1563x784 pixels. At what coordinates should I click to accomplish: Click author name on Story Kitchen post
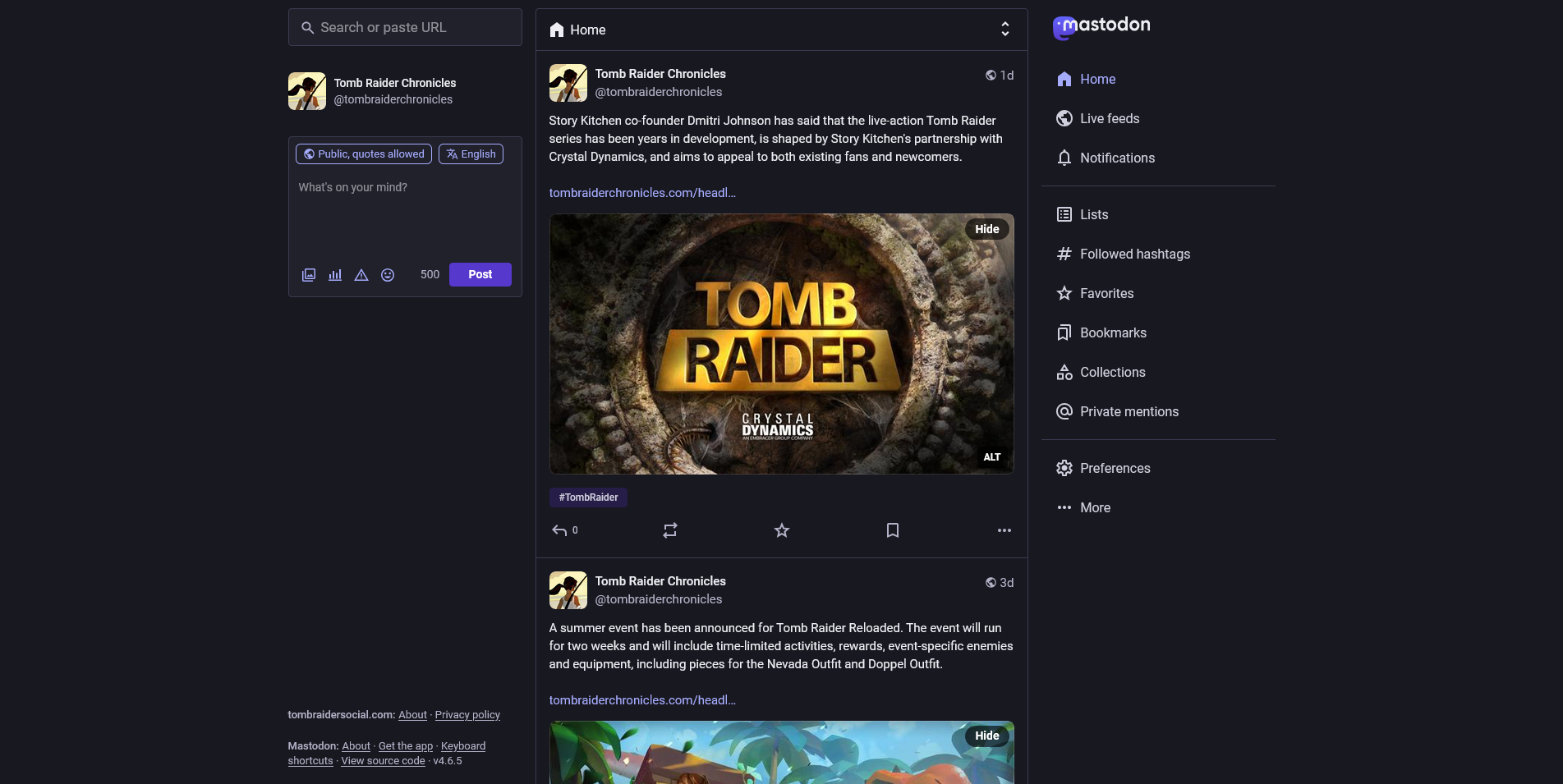click(x=660, y=74)
